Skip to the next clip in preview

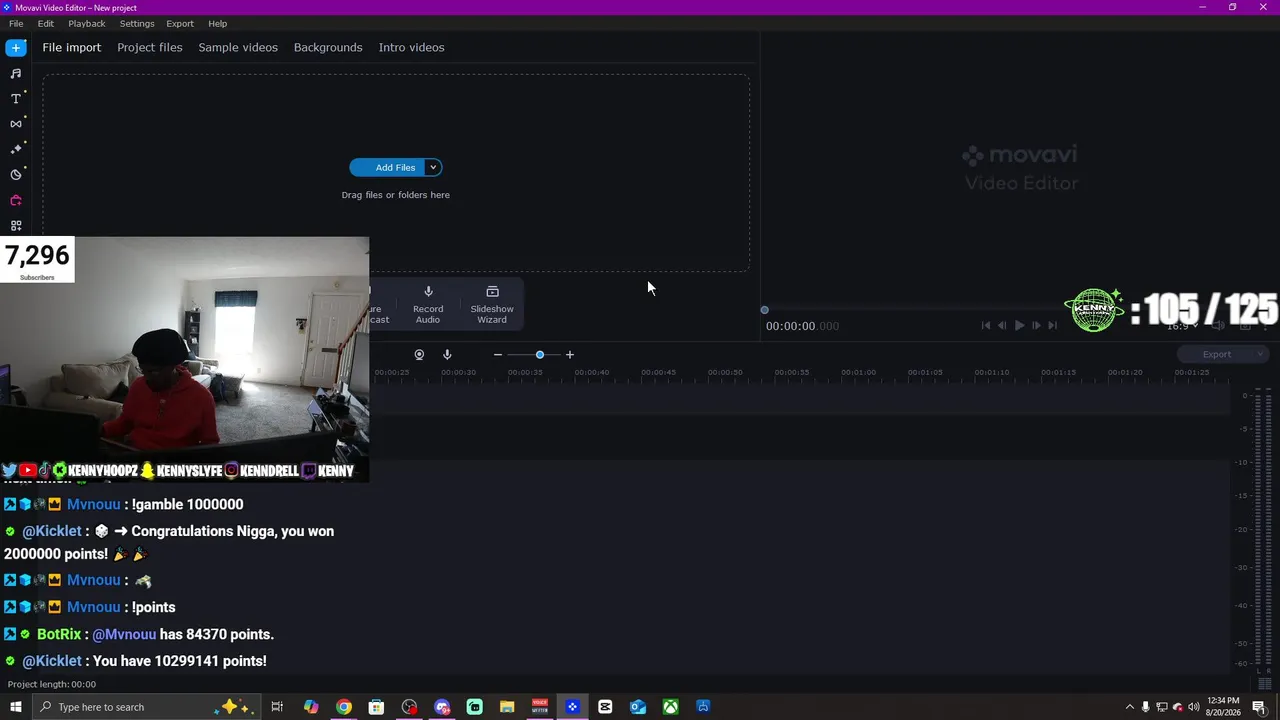(1052, 325)
